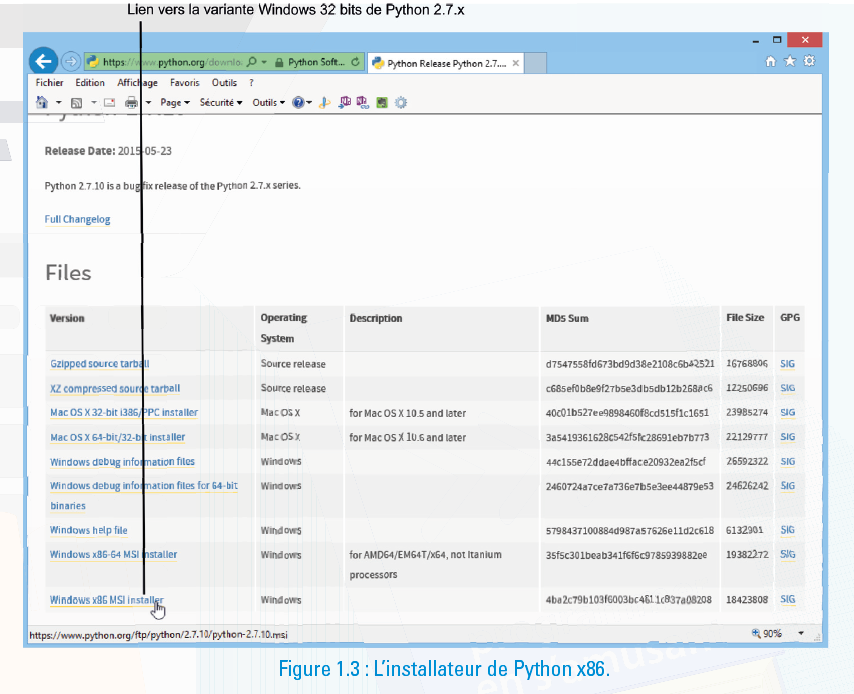Open SIG link for Windows x86 MSI row

(788, 599)
